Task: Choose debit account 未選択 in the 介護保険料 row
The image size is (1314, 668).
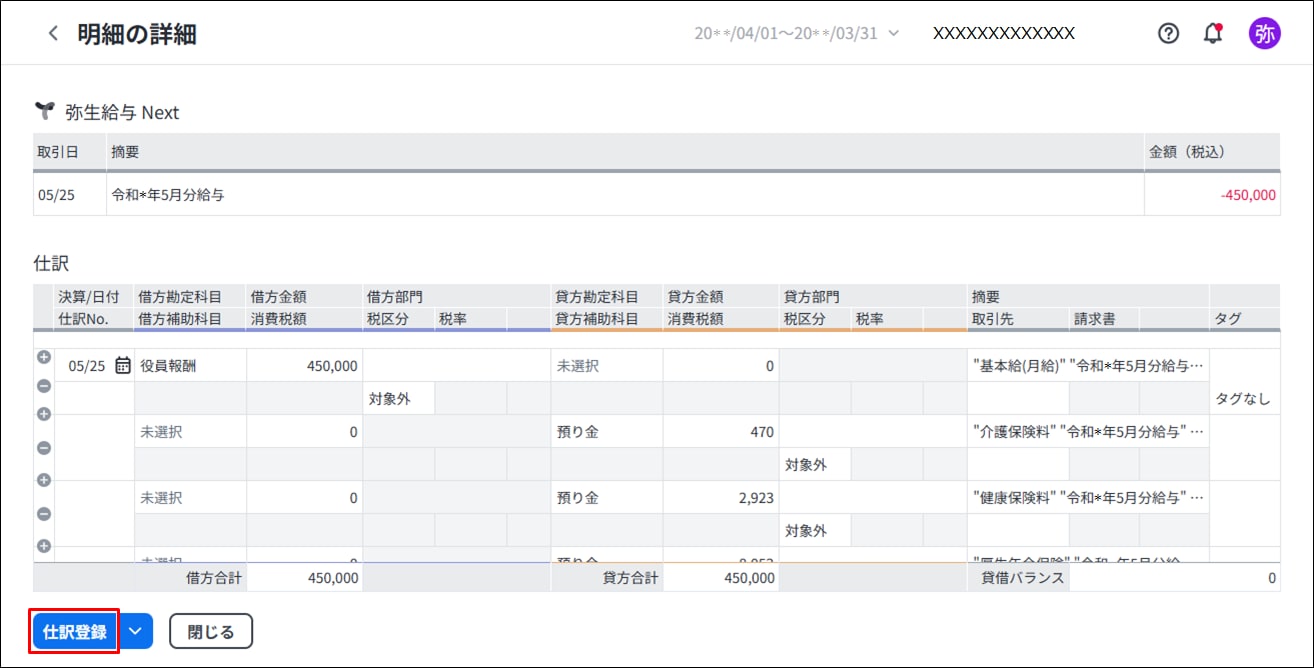Action: (190, 432)
